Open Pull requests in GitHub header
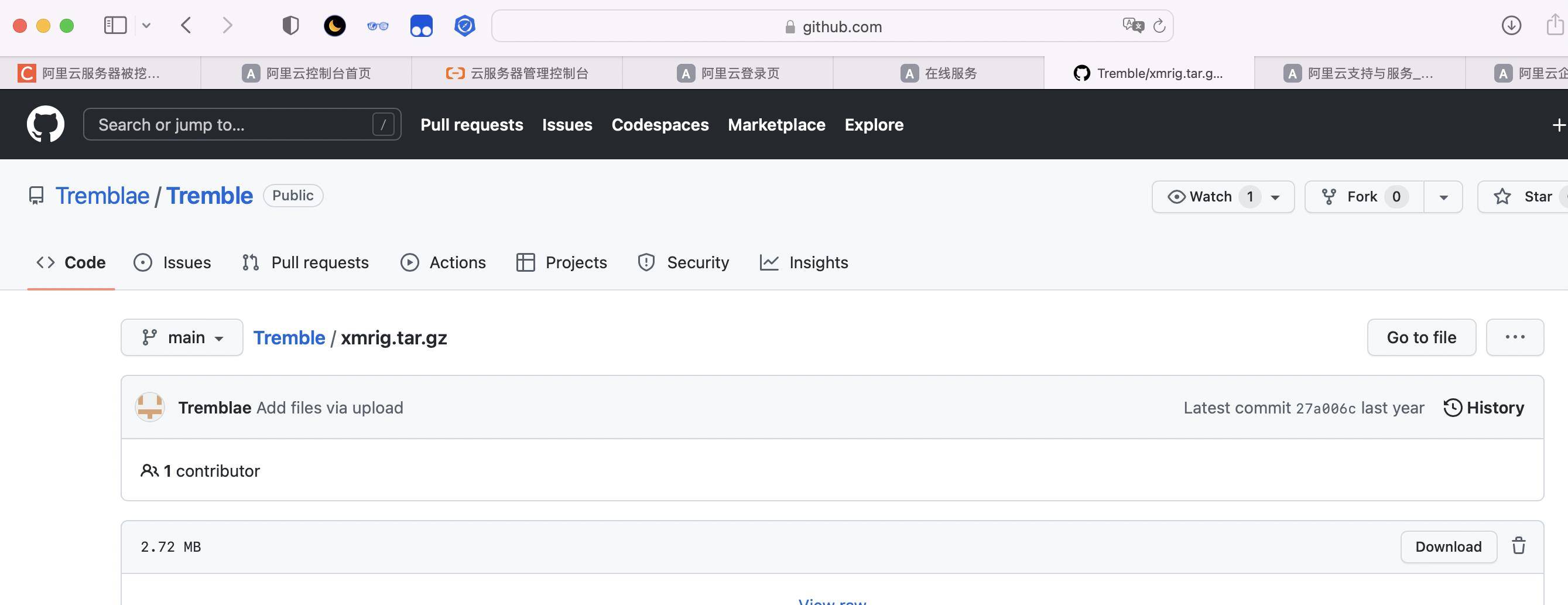 point(472,125)
